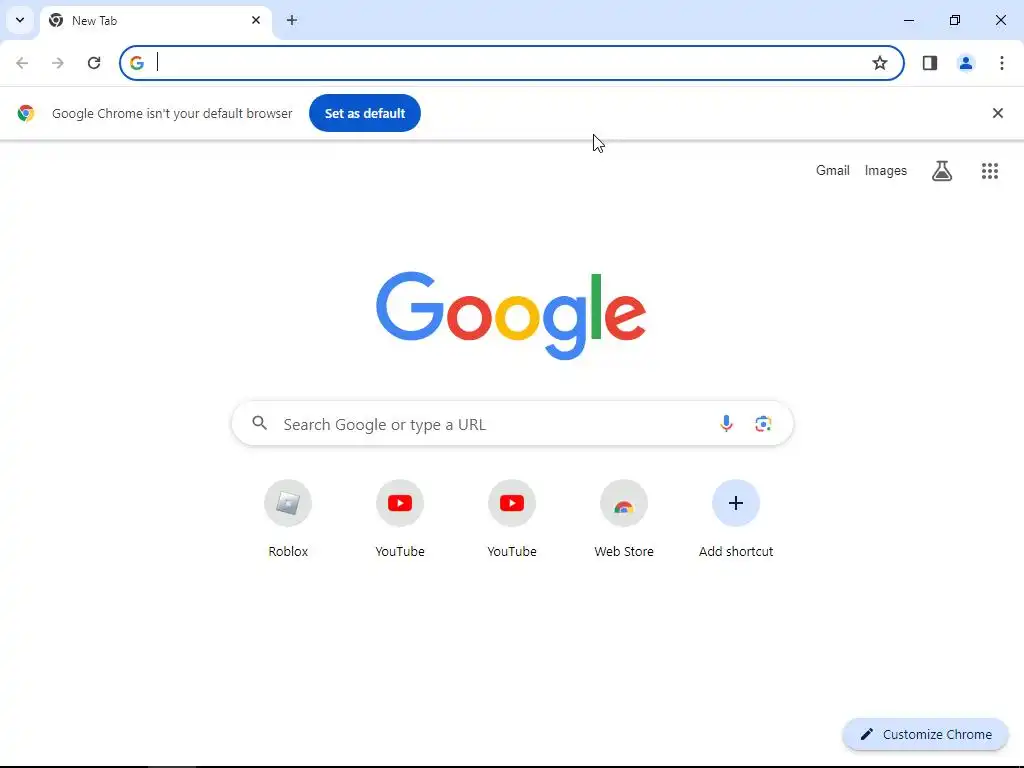Go back with the back arrow
1024x768 pixels.
coord(22,63)
